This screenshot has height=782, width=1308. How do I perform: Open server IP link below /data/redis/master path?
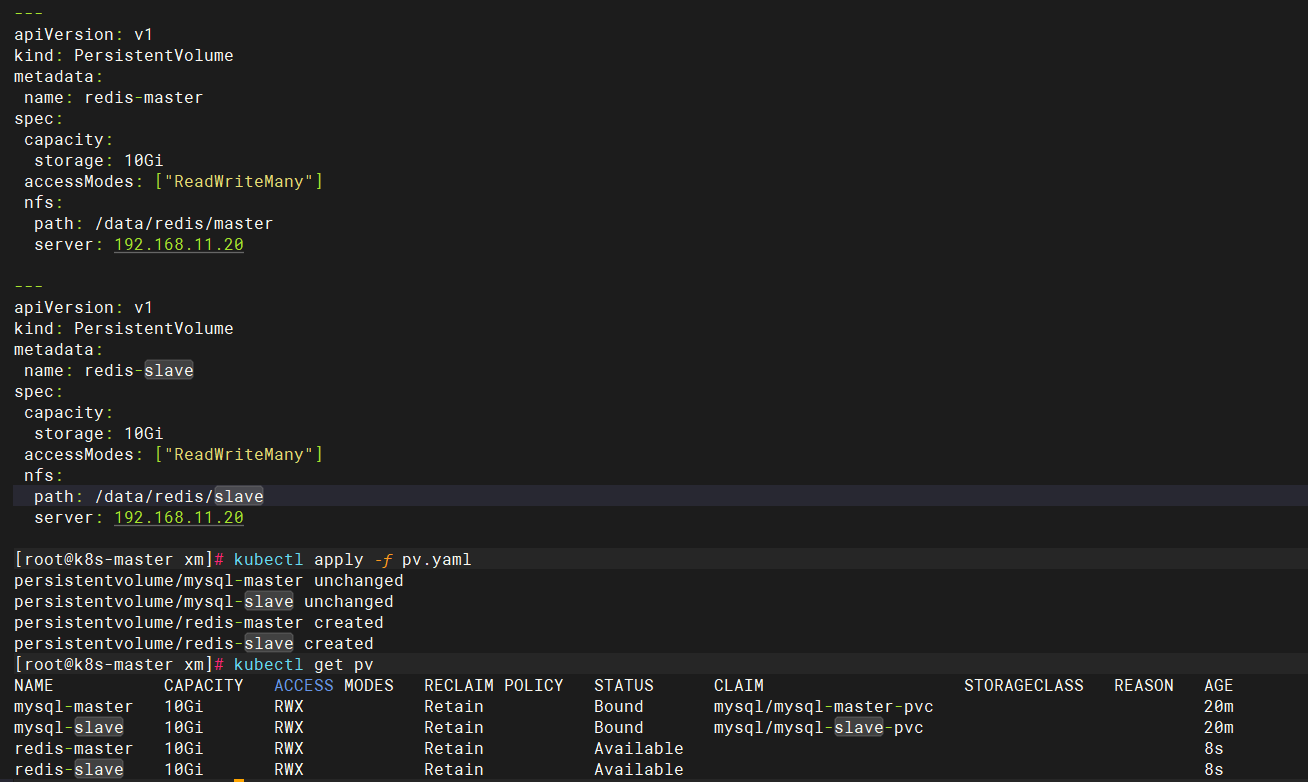[x=179, y=244]
